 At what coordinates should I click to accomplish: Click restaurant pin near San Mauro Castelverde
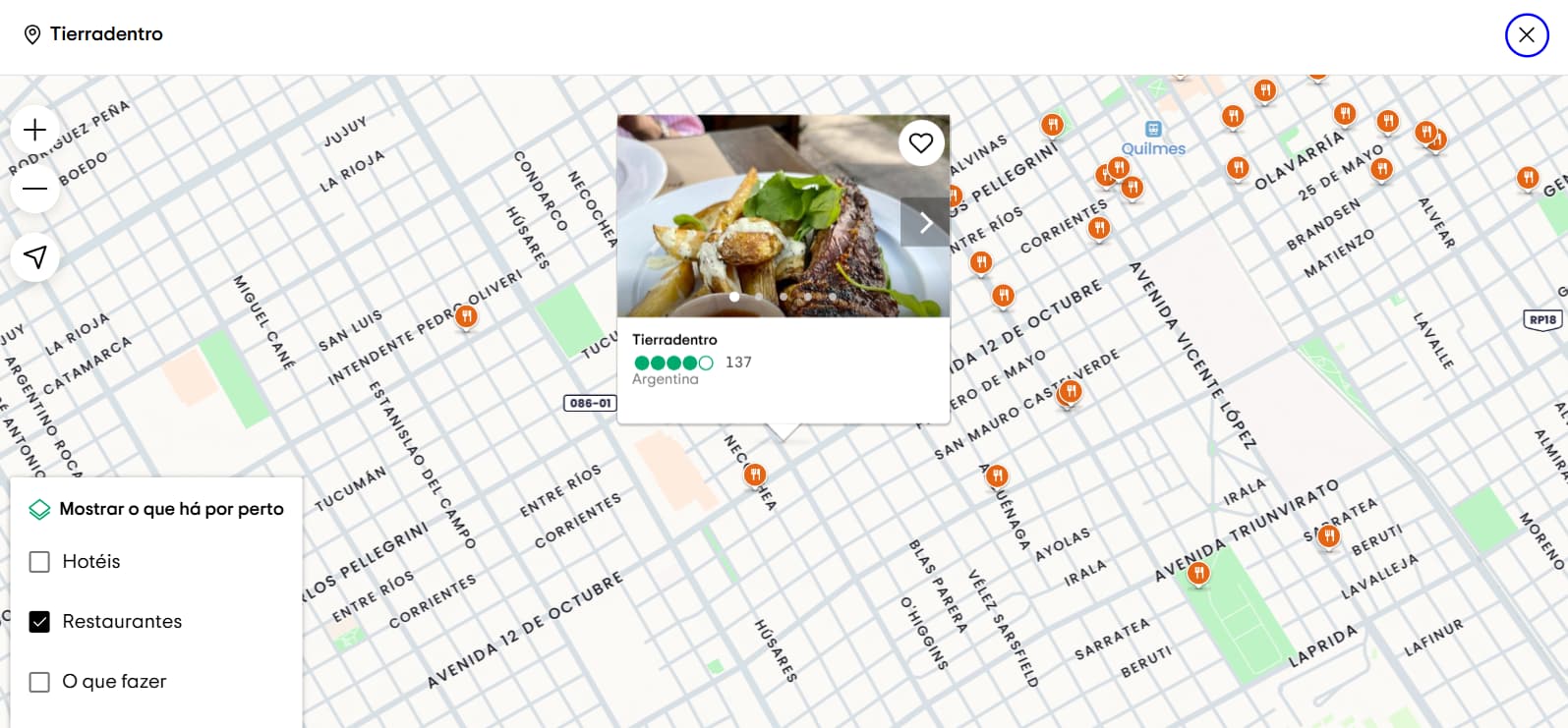pyautogui.click(x=1071, y=392)
